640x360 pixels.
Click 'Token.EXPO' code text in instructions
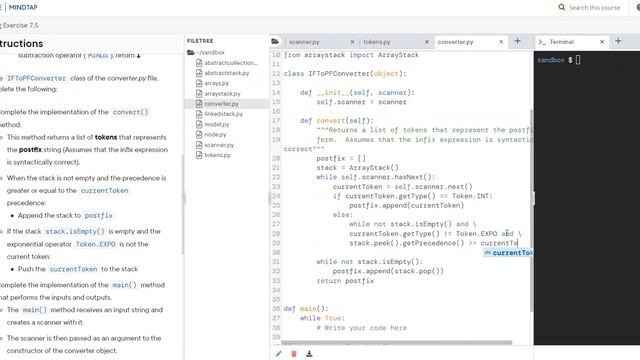coord(96,244)
